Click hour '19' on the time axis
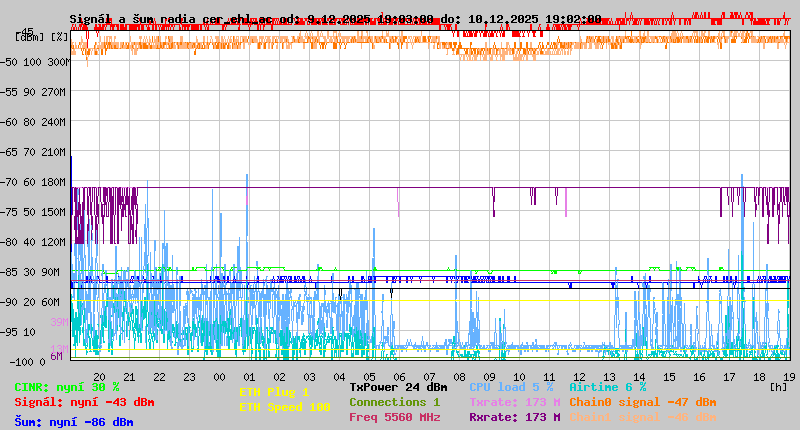The image size is (800, 430). (x=789, y=377)
